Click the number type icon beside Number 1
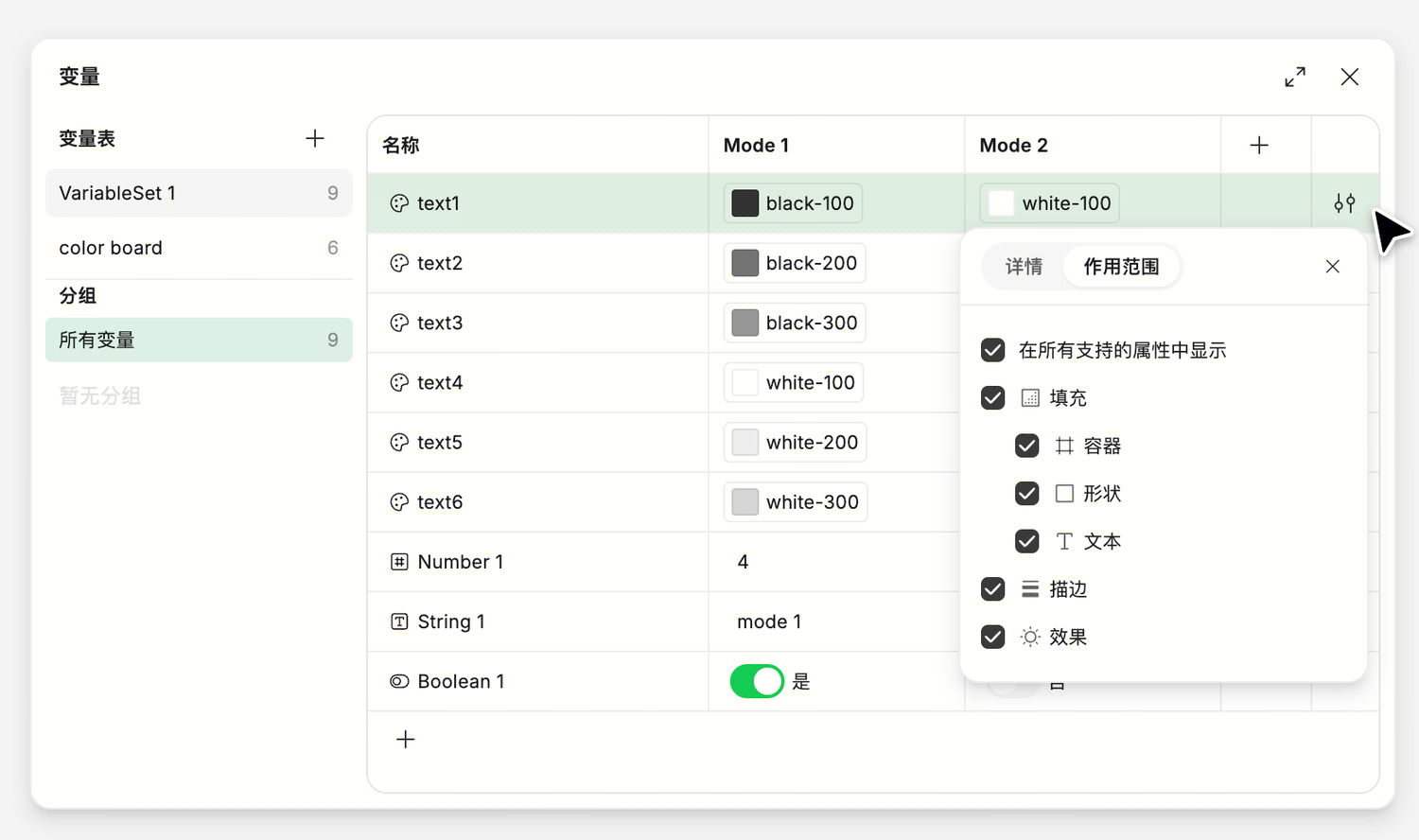This screenshot has height=840, width=1419. [399, 562]
